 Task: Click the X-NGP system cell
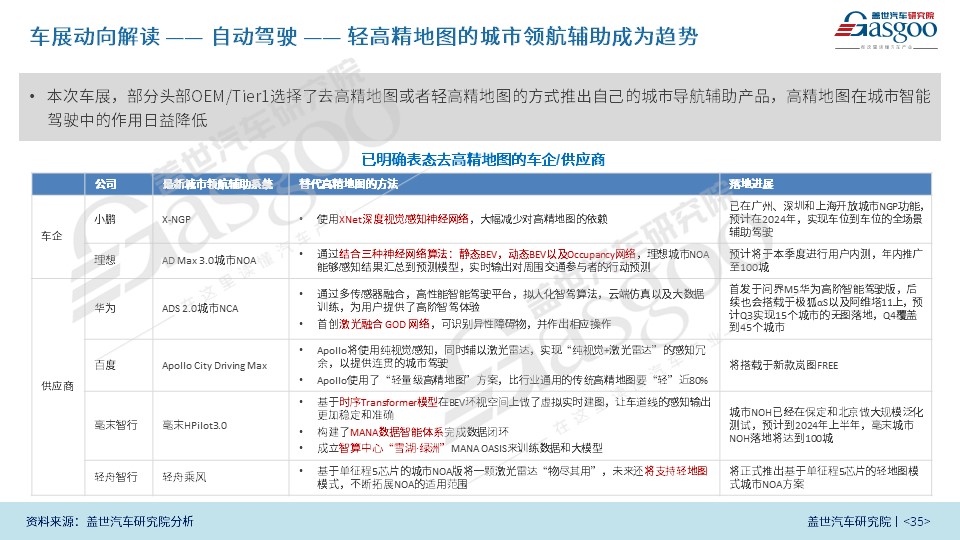(x=178, y=218)
